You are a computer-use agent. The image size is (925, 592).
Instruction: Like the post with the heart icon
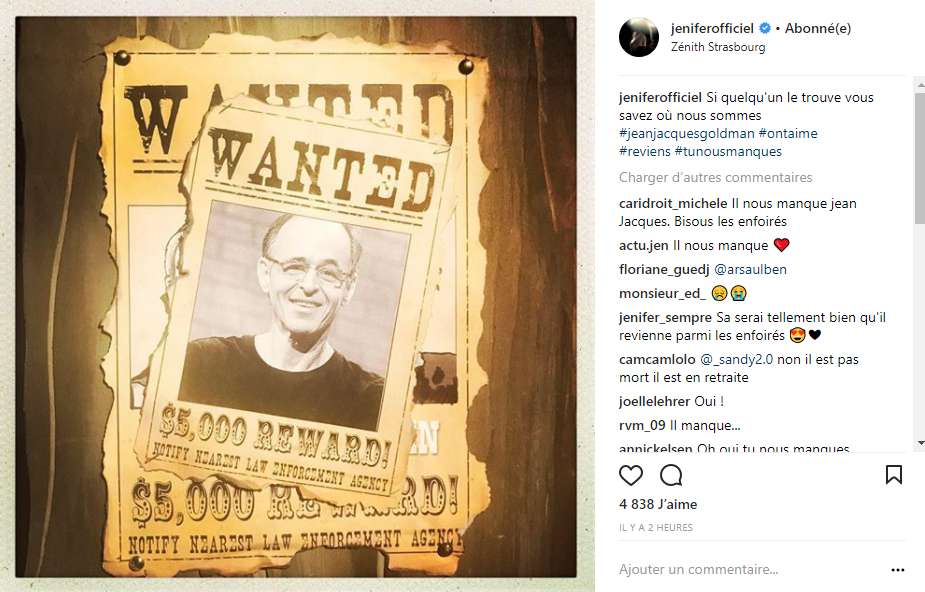tap(631, 475)
